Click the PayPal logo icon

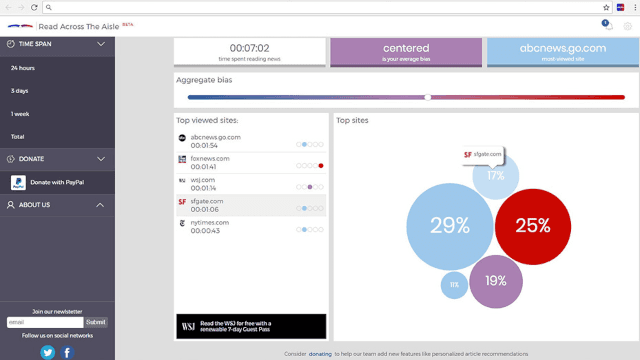[18, 182]
